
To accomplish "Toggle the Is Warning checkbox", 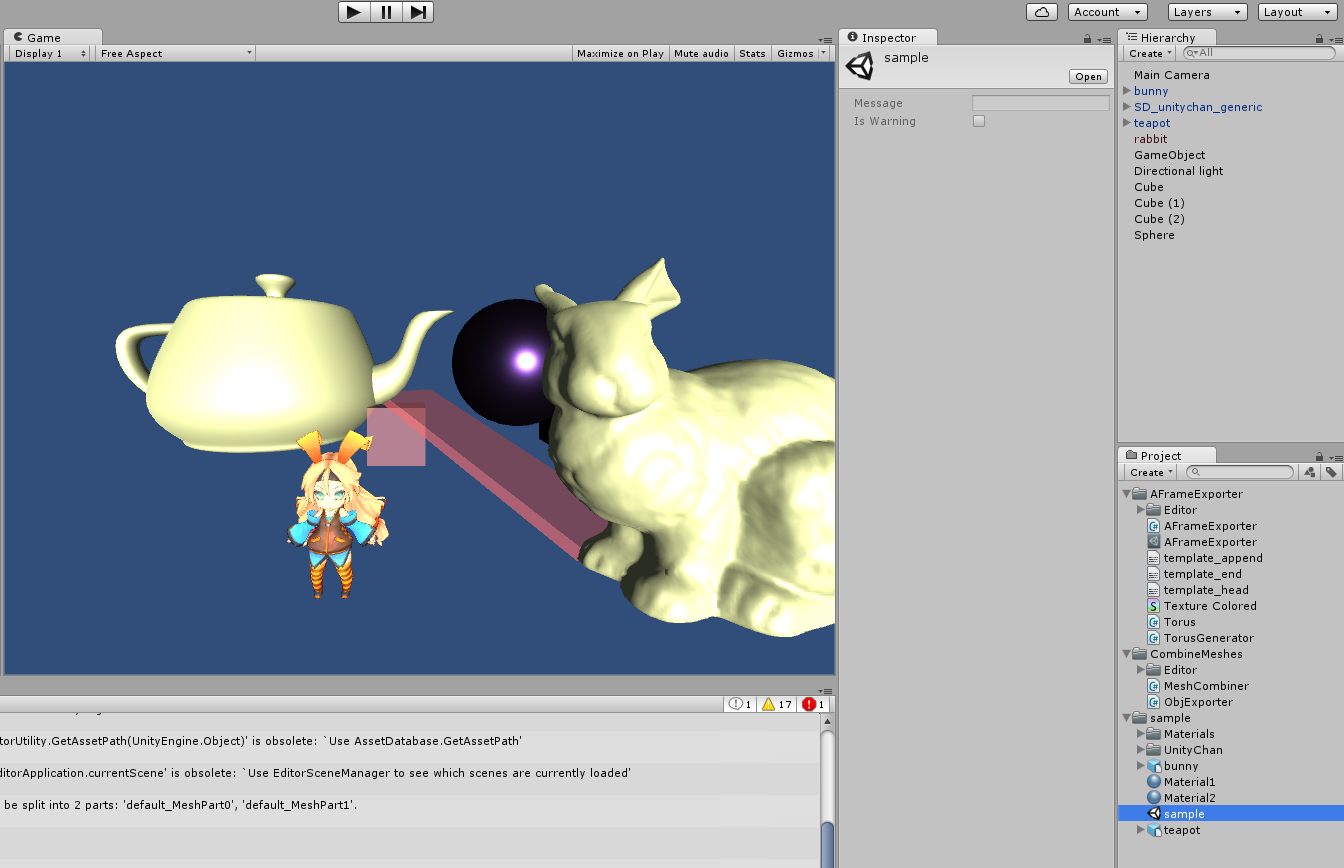I will pos(979,121).
